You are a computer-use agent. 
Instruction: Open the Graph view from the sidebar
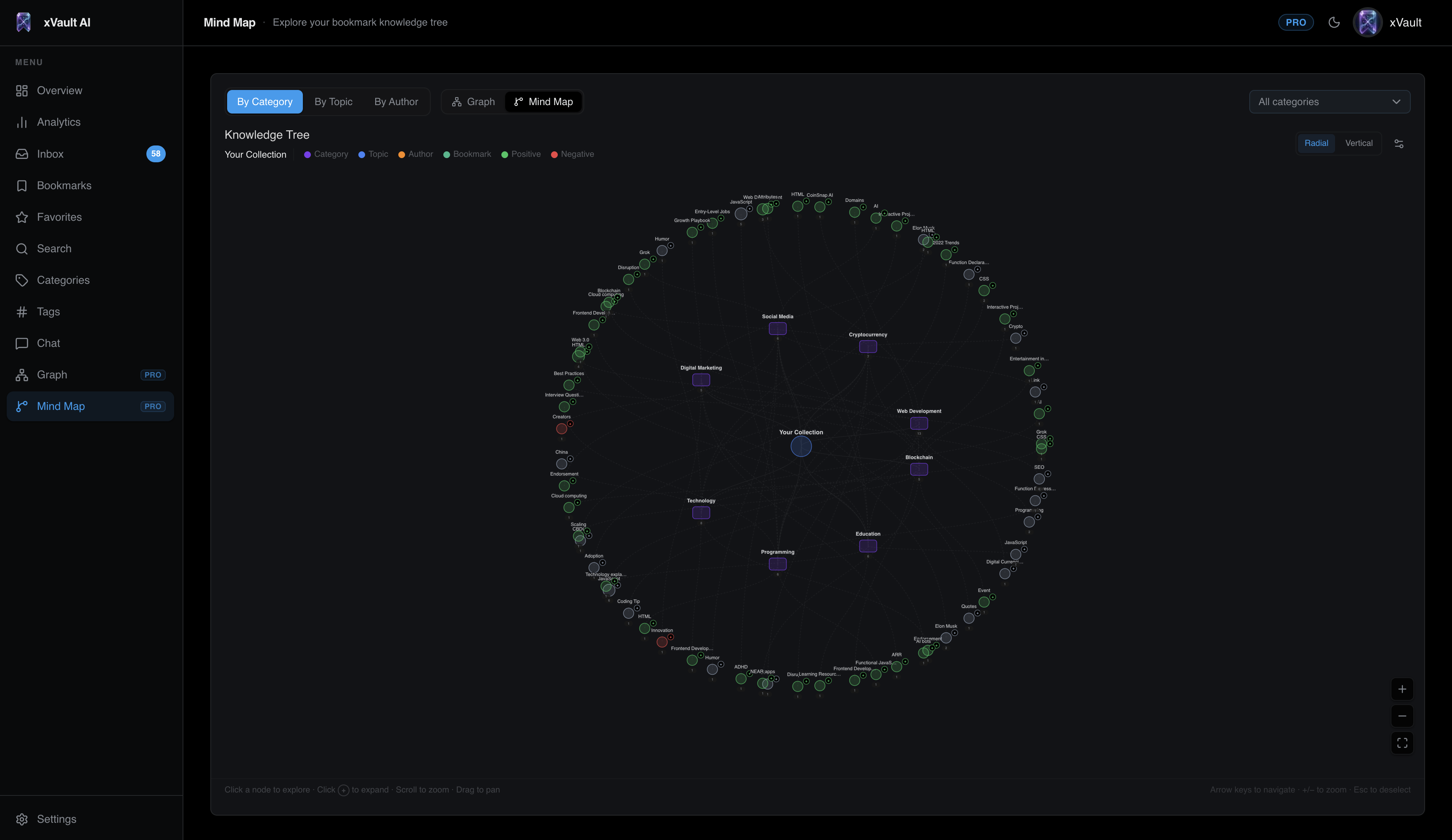click(52, 374)
